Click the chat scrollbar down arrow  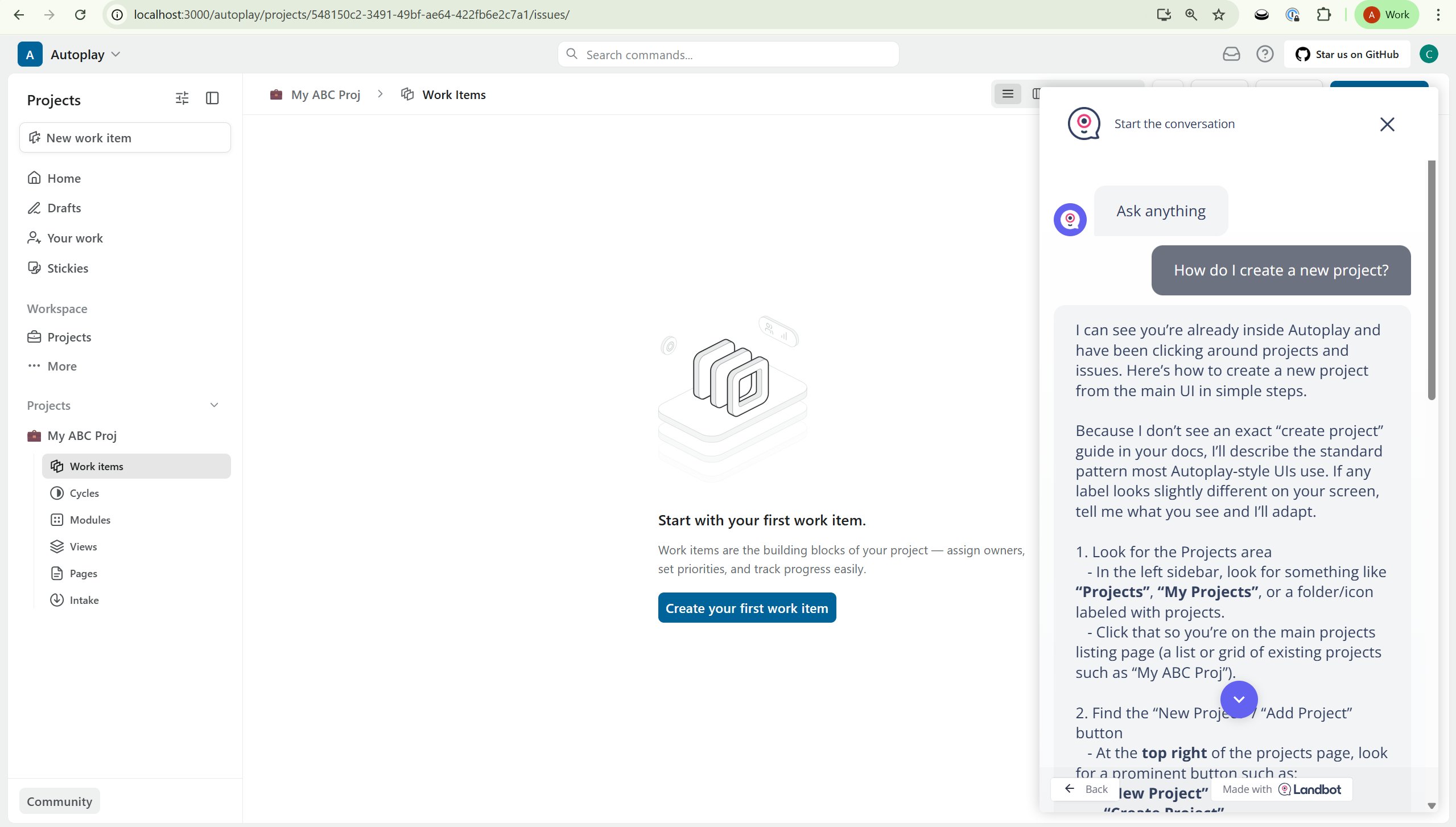[1432, 806]
